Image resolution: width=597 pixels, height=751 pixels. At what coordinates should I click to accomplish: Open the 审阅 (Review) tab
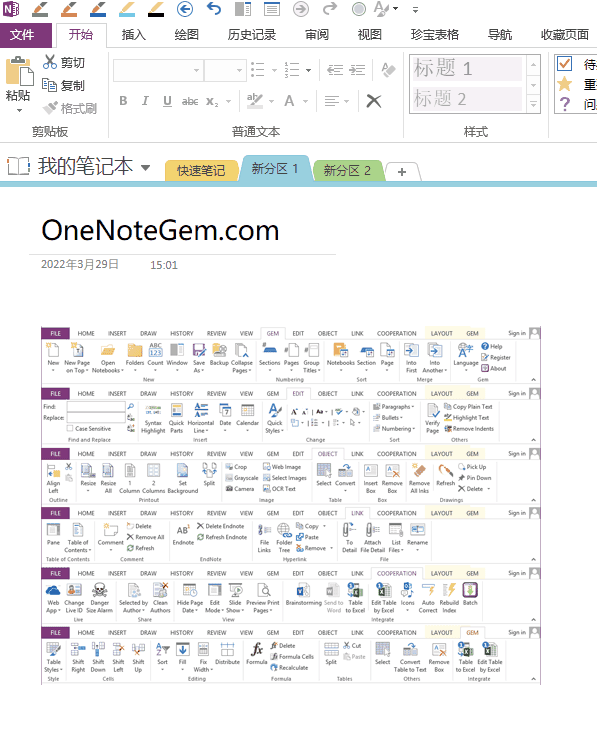pyautogui.click(x=317, y=34)
